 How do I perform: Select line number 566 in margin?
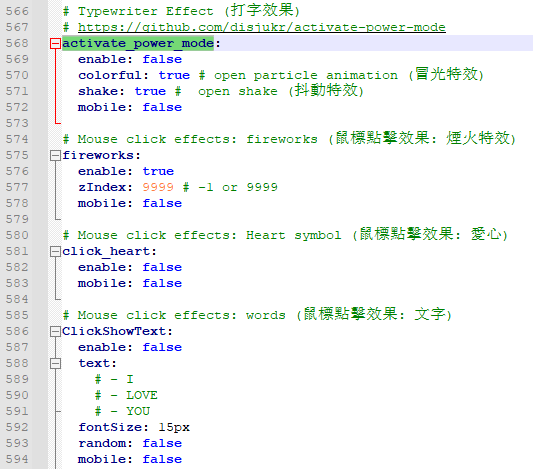pos(17,11)
